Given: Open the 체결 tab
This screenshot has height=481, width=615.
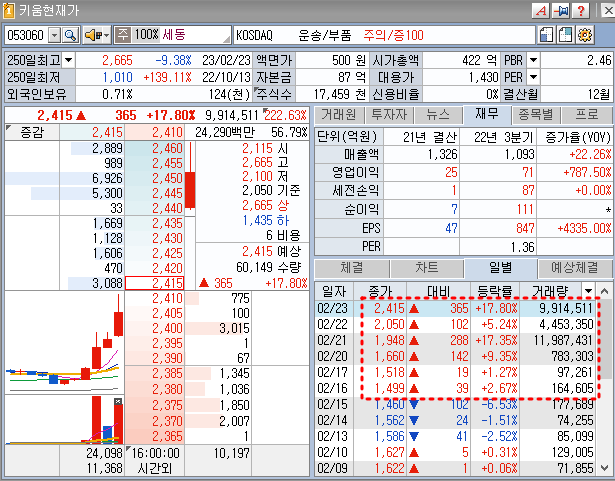Looking at the screenshot, I should pyautogui.click(x=351, y=268).
